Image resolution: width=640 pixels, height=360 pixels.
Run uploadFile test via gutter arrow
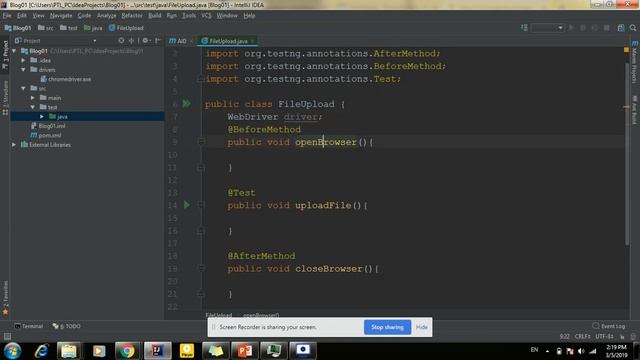click(187, 205)
